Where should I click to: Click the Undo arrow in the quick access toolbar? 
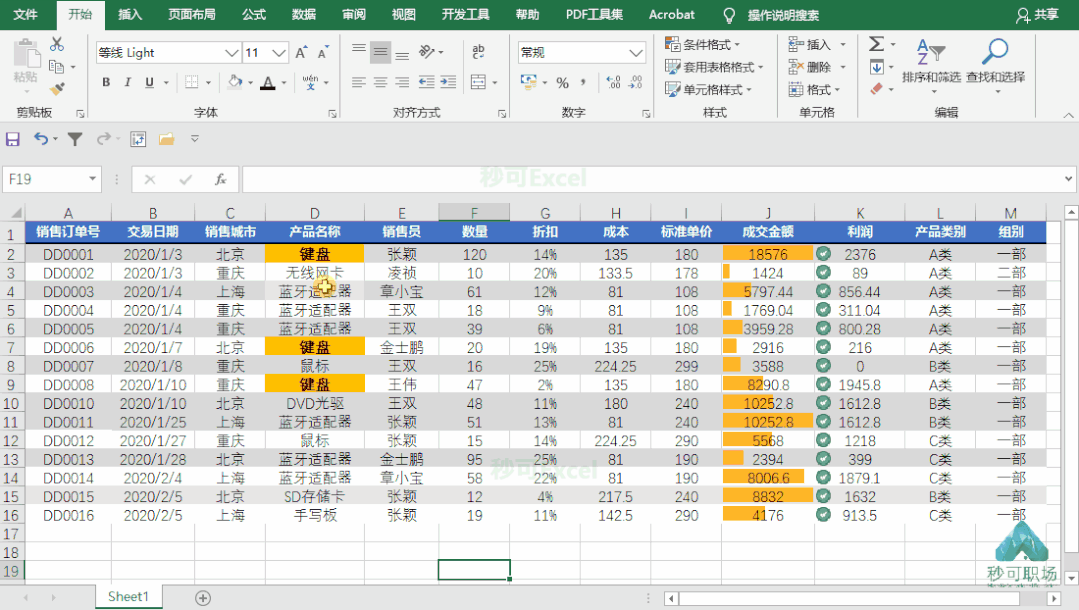click(x=41, y=139)
